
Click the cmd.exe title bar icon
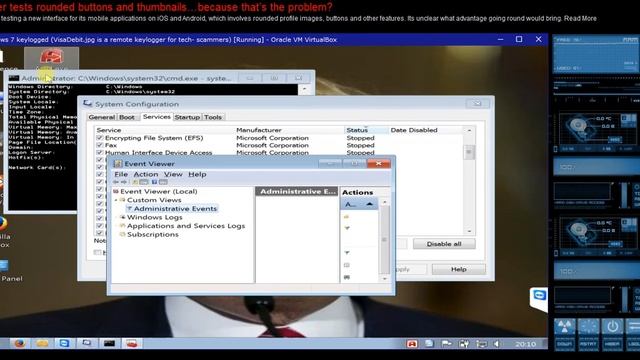tap(14, 78)
